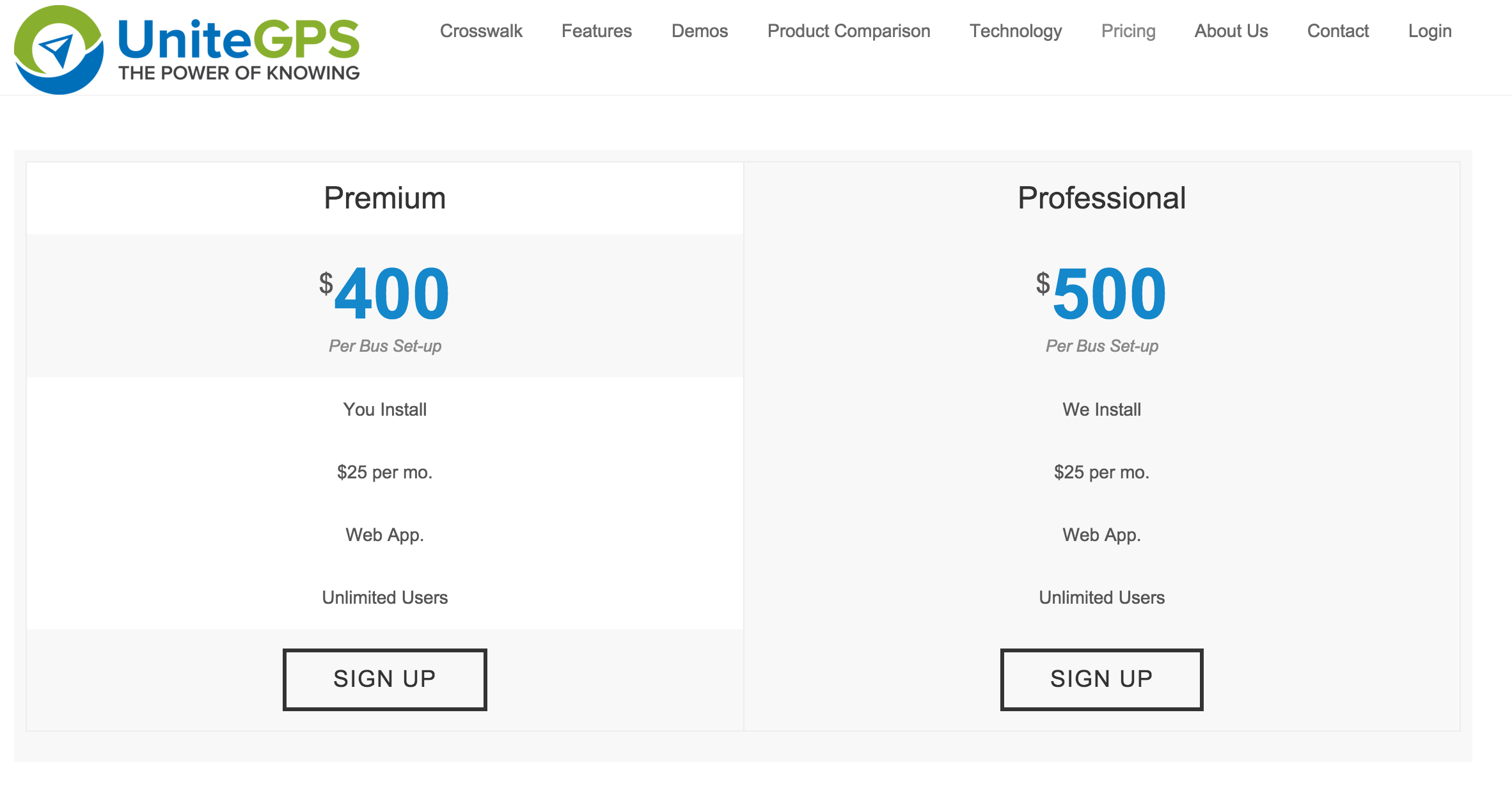This screenshot has height=802, width=1512.
Task: Click the 'You Install' feature row
Action: [x=384, y=409]
